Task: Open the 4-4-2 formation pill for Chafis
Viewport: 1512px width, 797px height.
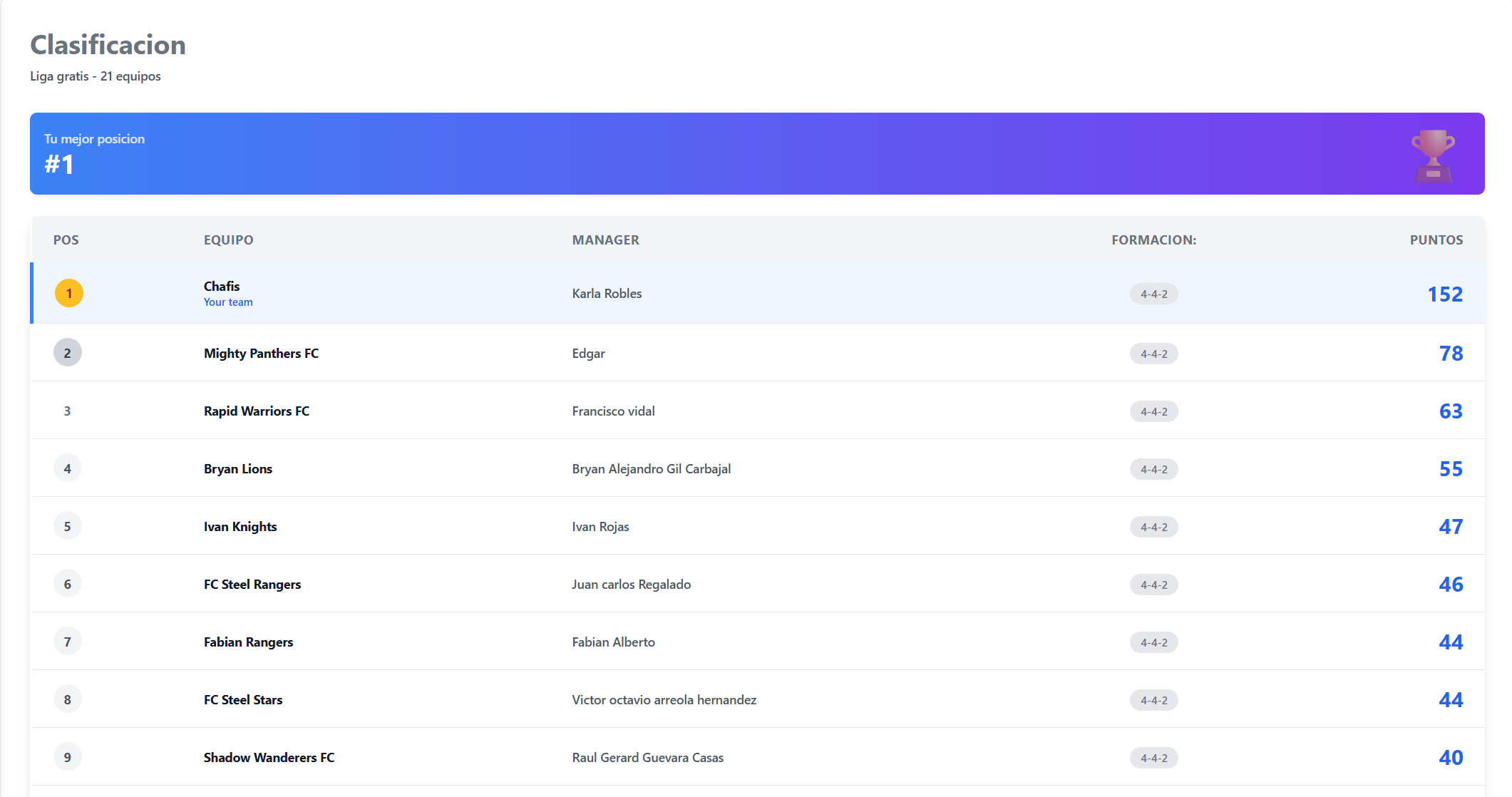Action: [1153, 293]
